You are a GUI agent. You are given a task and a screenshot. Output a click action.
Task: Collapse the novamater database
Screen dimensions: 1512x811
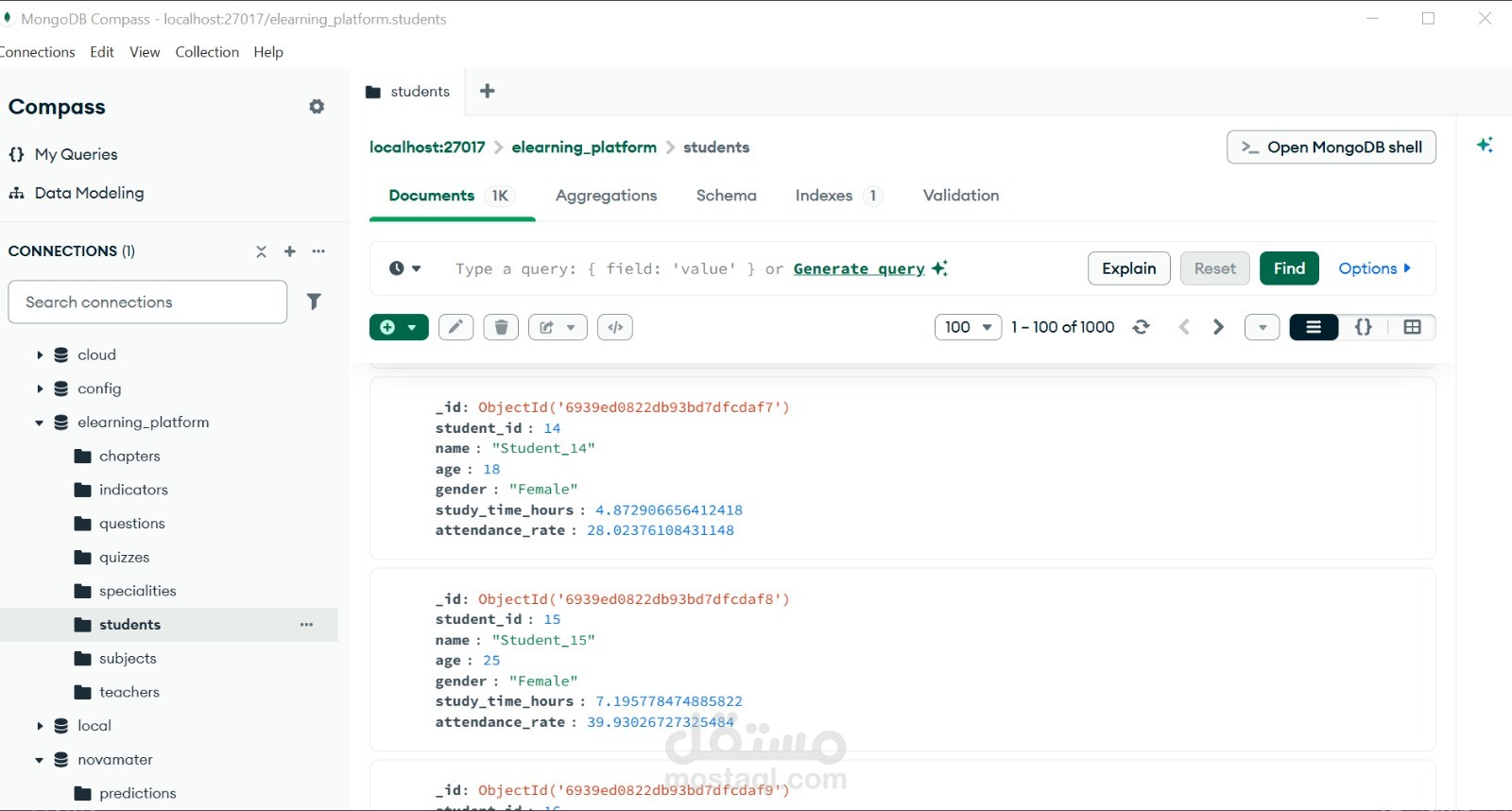40,760
